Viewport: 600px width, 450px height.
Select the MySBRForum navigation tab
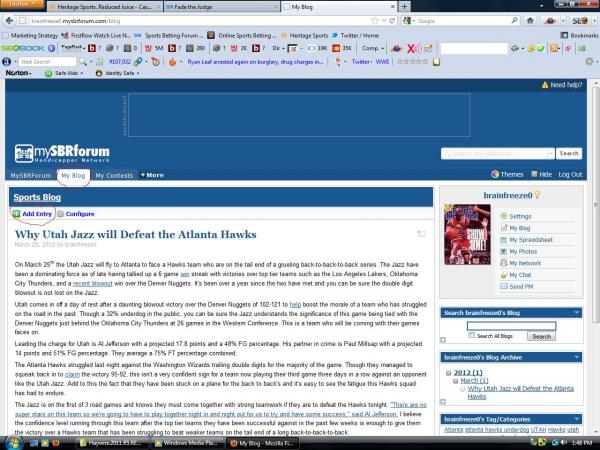pyautogui.click(x=30, y=175)
